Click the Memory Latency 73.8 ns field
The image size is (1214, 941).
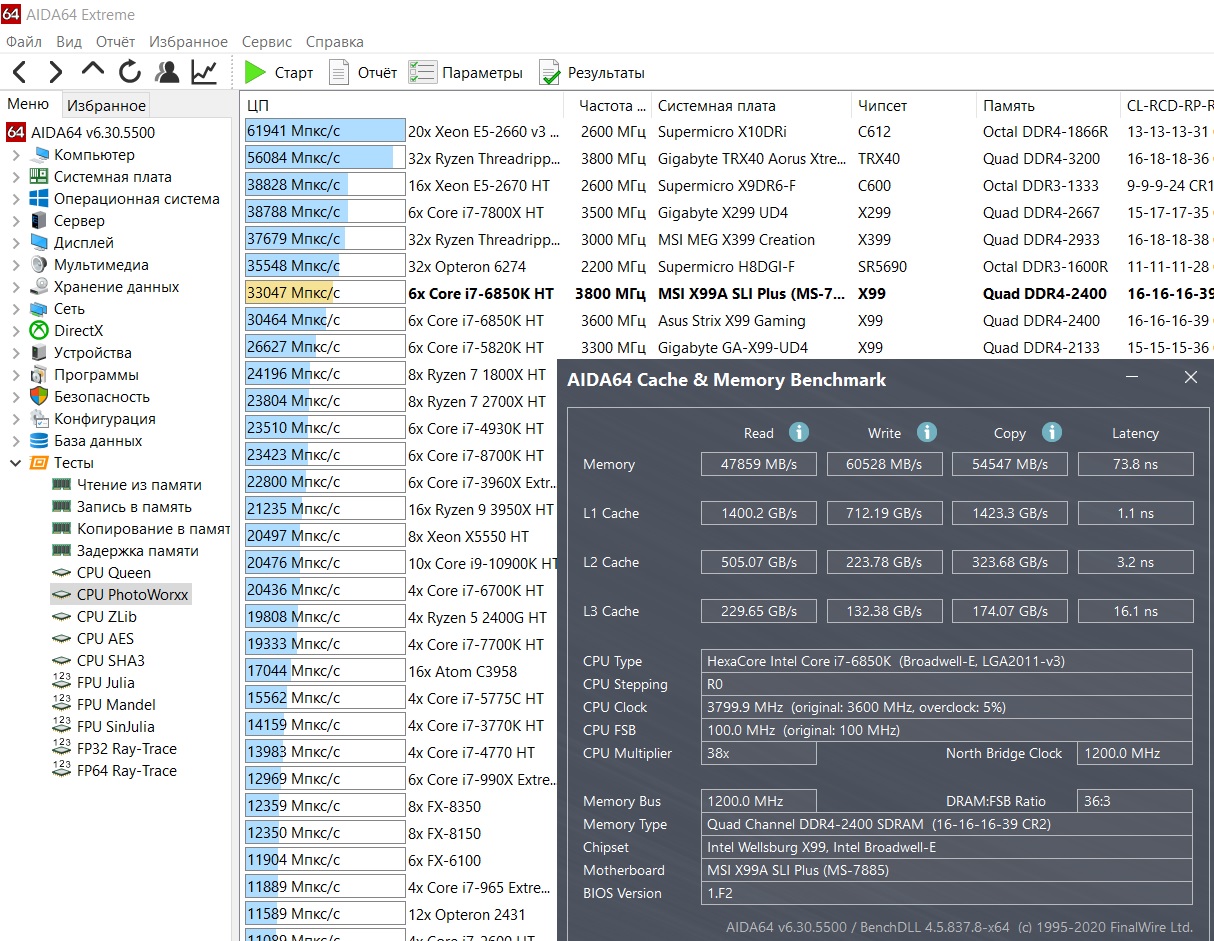click(1135, 464)
